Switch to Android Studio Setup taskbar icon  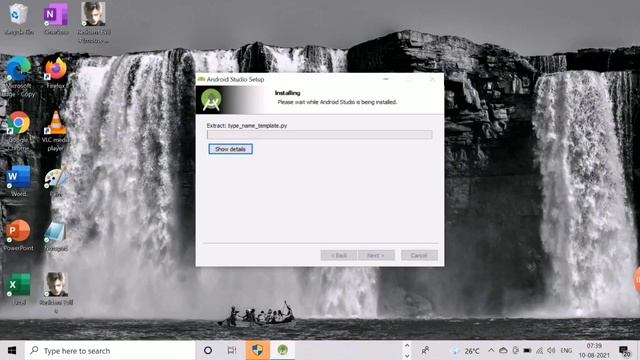click(282, 350)
